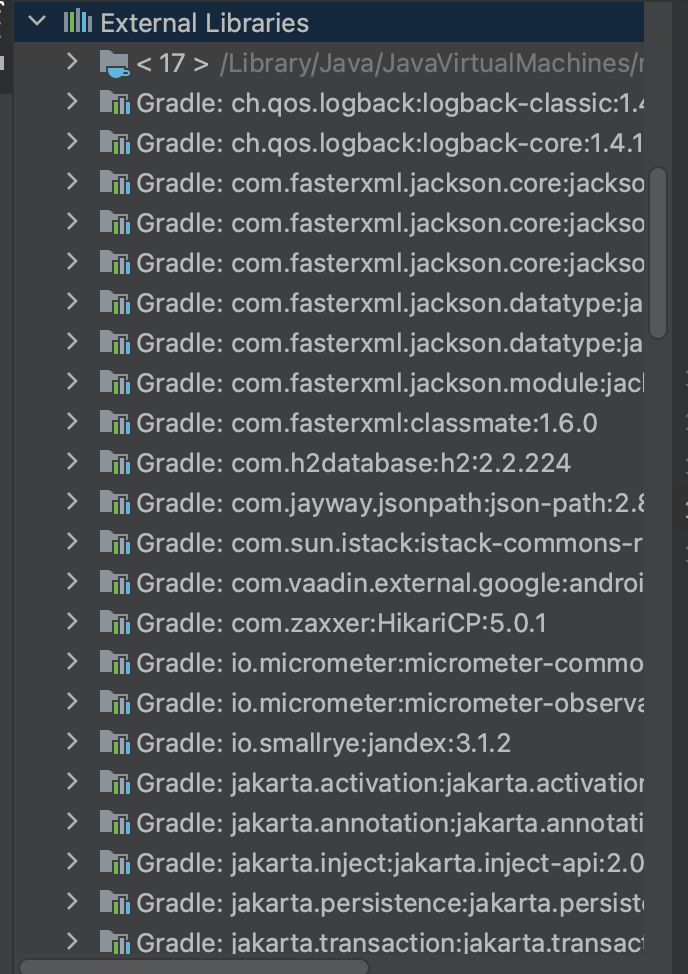Click the library icon for jakarta.transaction
Viewport: 688px width, 974px height.
[115, 942]
